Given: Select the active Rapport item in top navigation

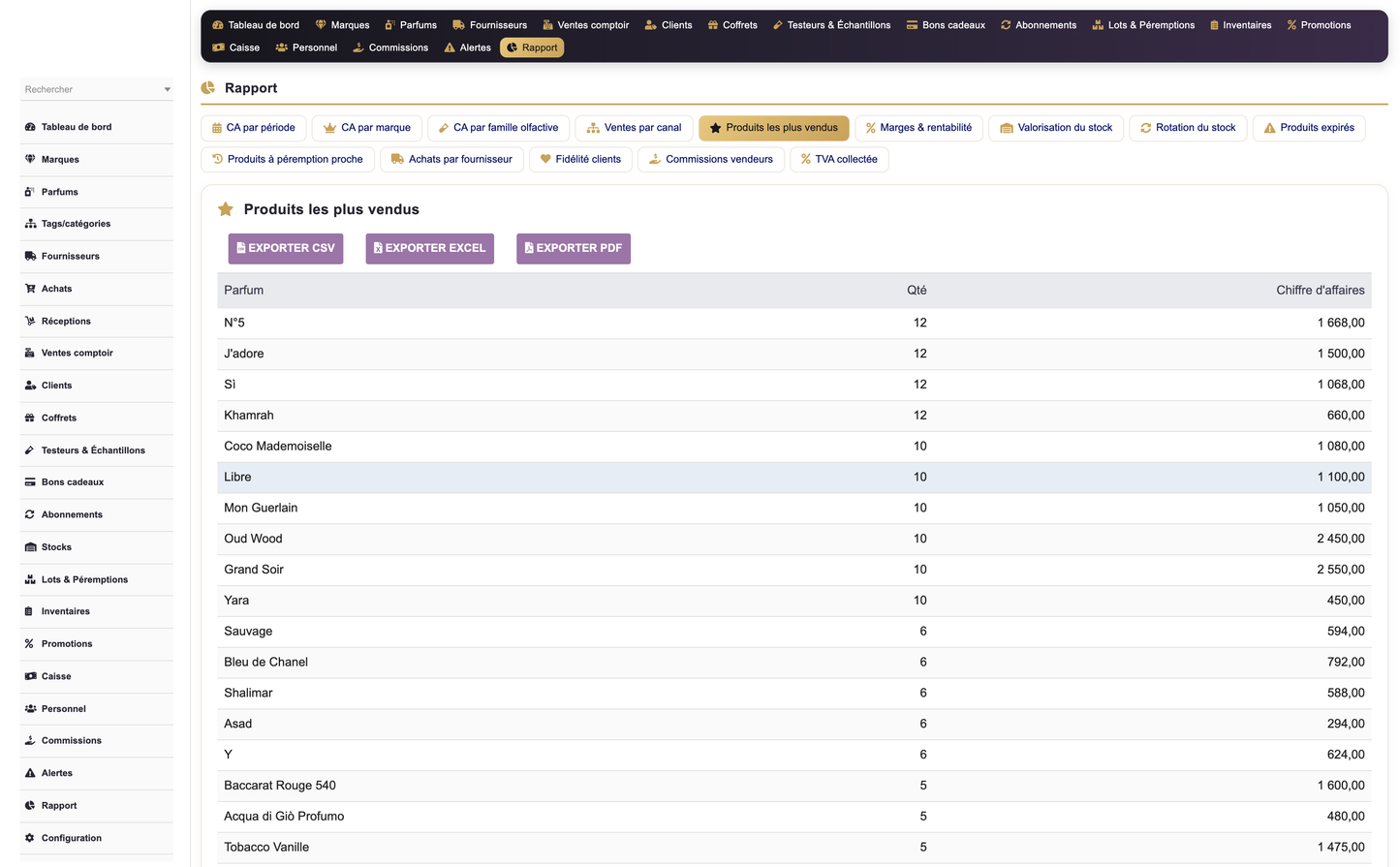Looking at the screenshot, I should click(x=532, y=47).
